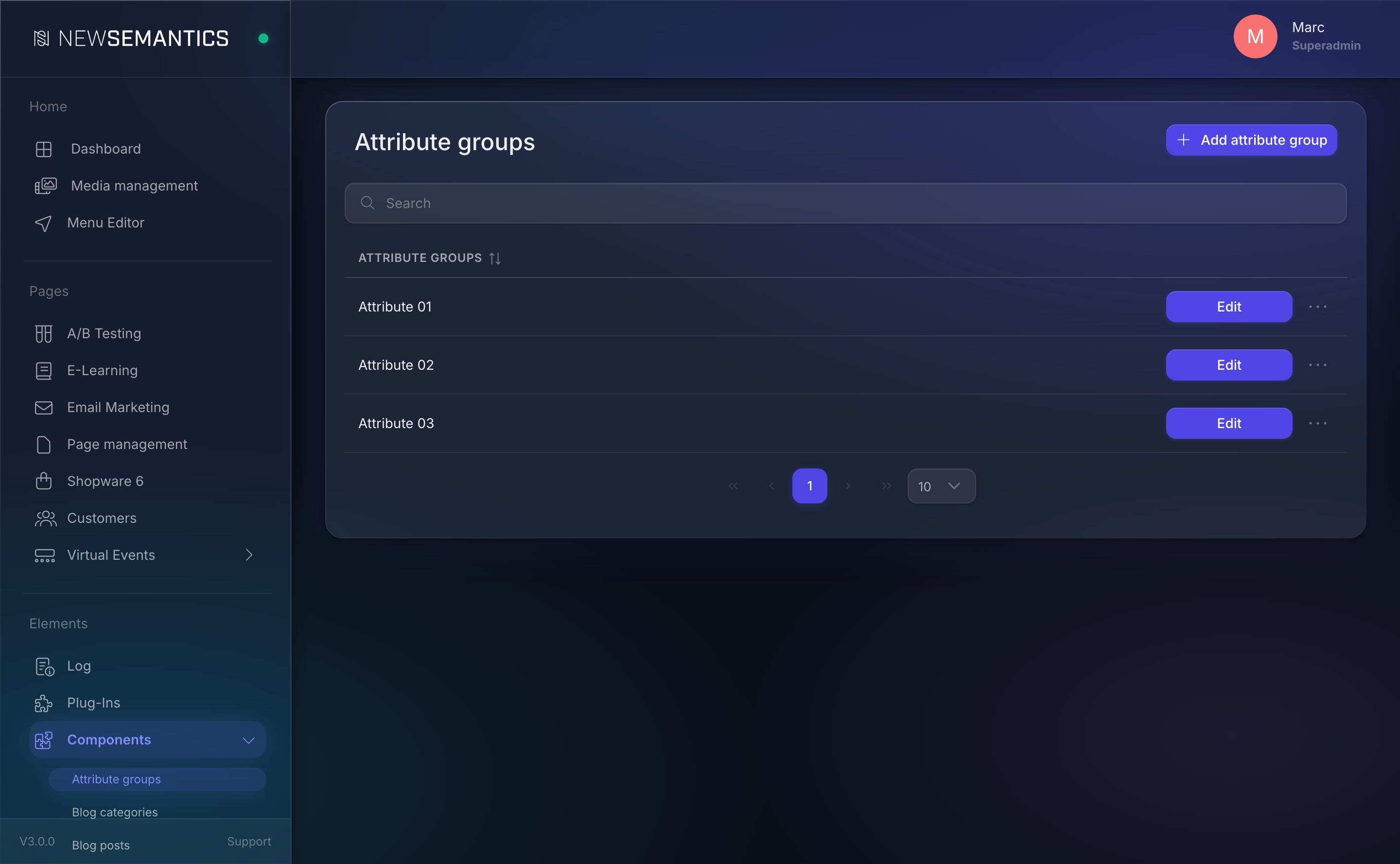This screenshot has height=864, width=1400.
Task: Click the E-Learning book icon
Action: (x=43, y=371)
